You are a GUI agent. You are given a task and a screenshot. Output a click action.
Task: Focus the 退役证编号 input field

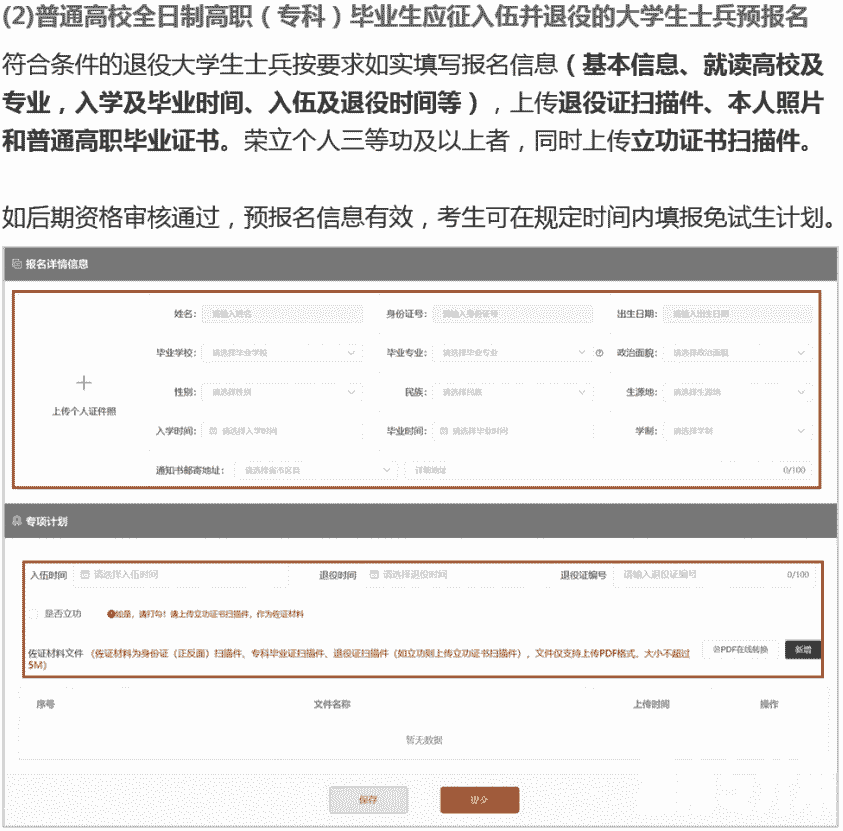(x=700, y=575)
